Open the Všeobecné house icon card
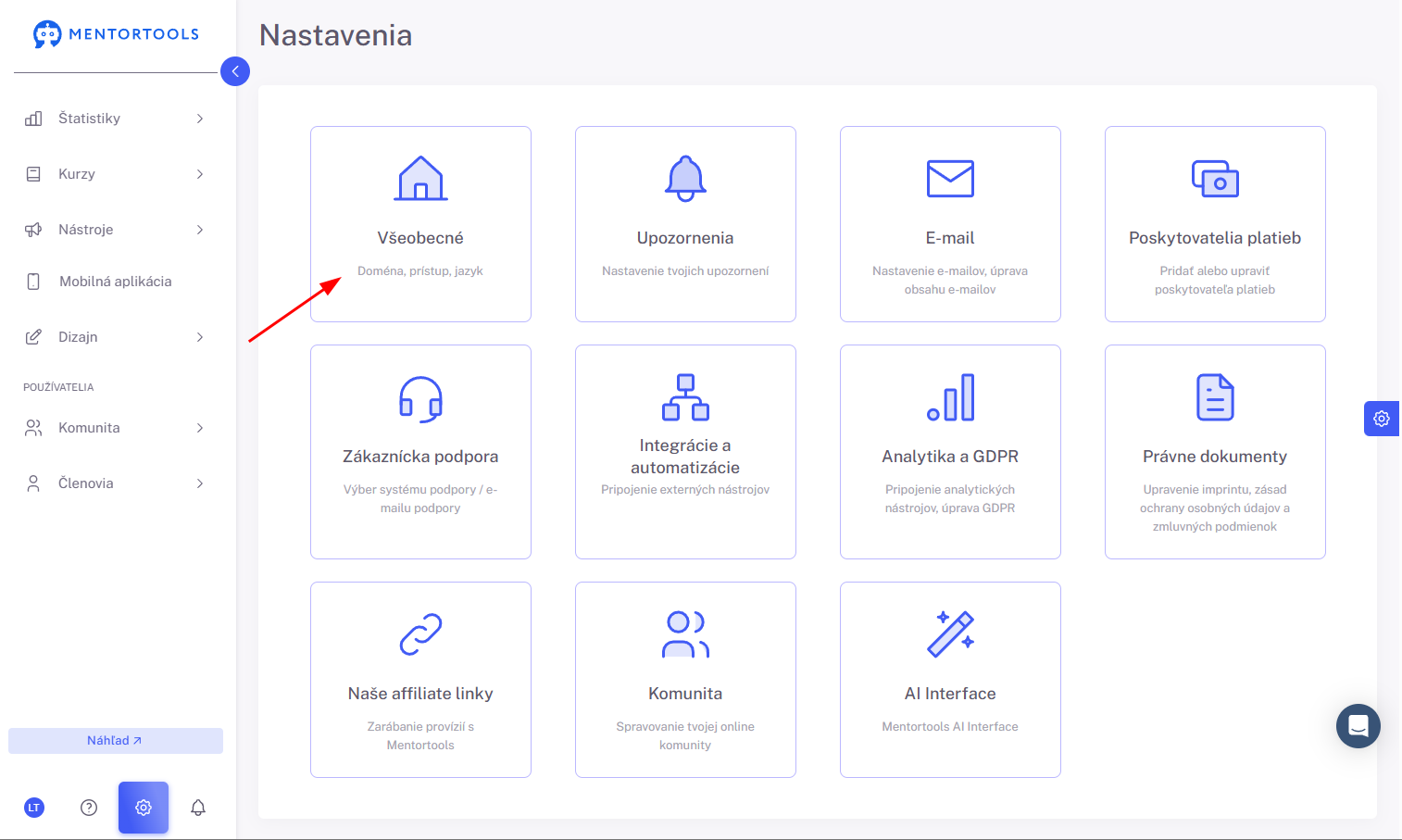 pos(420,178)
